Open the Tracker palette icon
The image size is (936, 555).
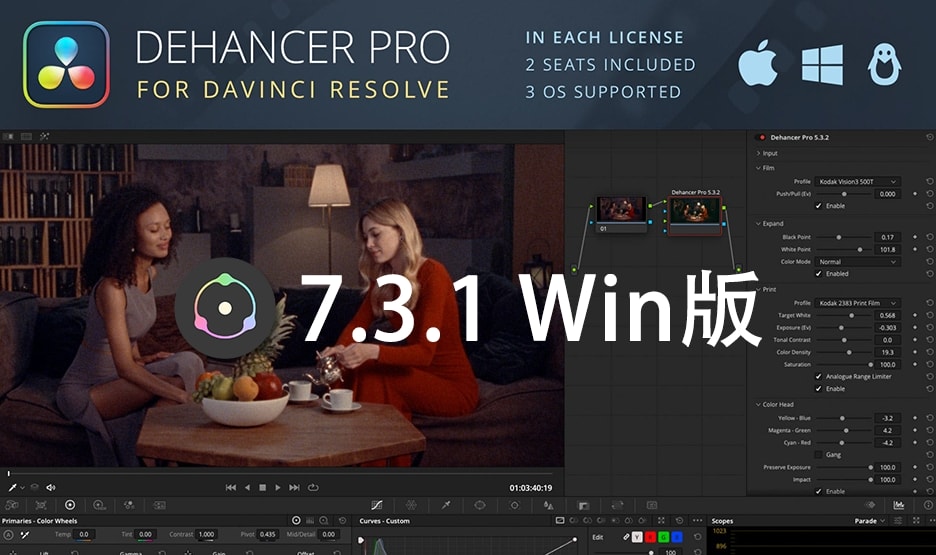(x=514, y=505)
